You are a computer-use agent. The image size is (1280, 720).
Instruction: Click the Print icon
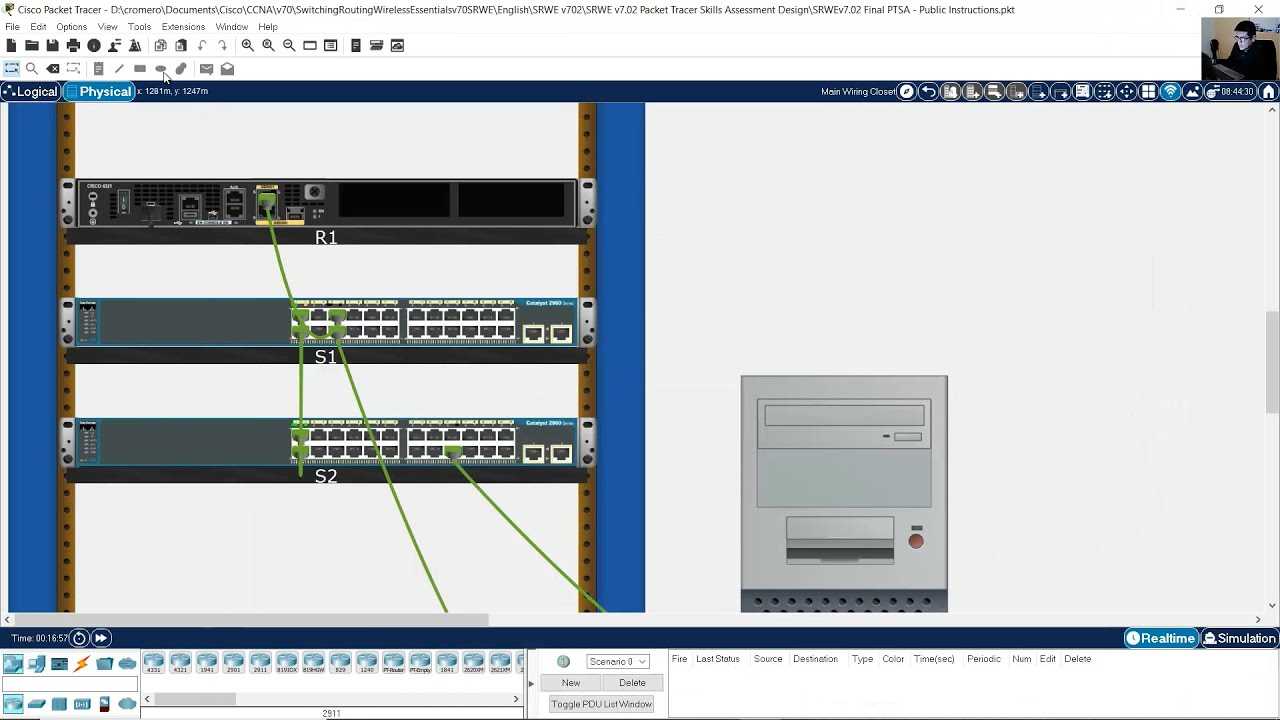[73, 45]
